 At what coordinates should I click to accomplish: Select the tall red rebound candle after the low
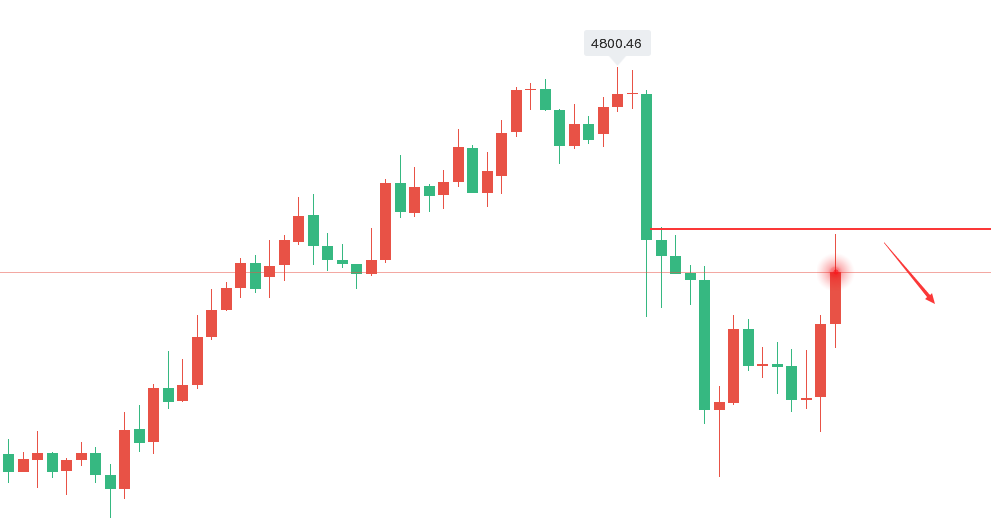[x=733, y=365]
